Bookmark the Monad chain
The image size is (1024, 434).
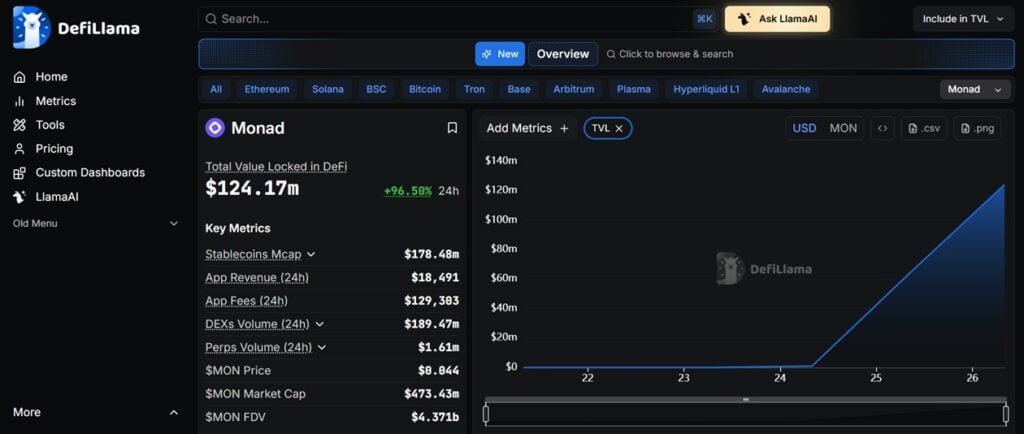tap(452, 128)
